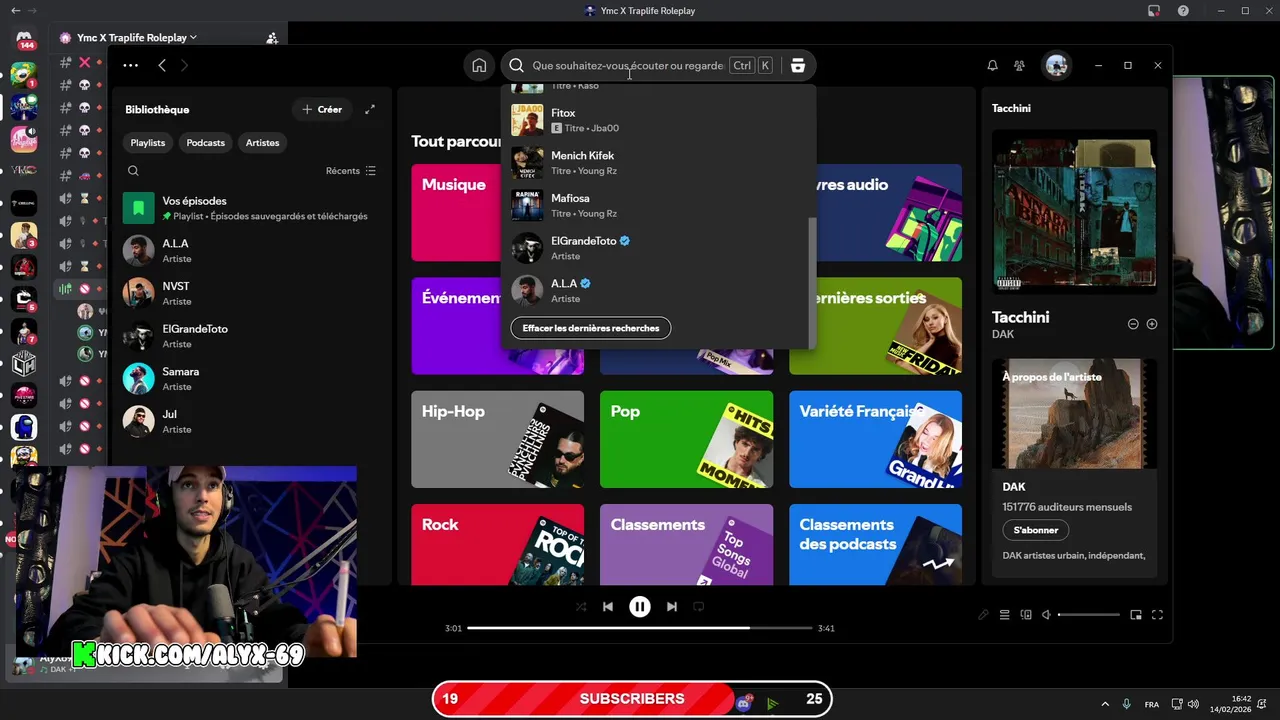This screenshot has height=720, width=1280.
Task: Open the Récents sort dropdown
Action: pyautogui.click(x=351, y=171)
